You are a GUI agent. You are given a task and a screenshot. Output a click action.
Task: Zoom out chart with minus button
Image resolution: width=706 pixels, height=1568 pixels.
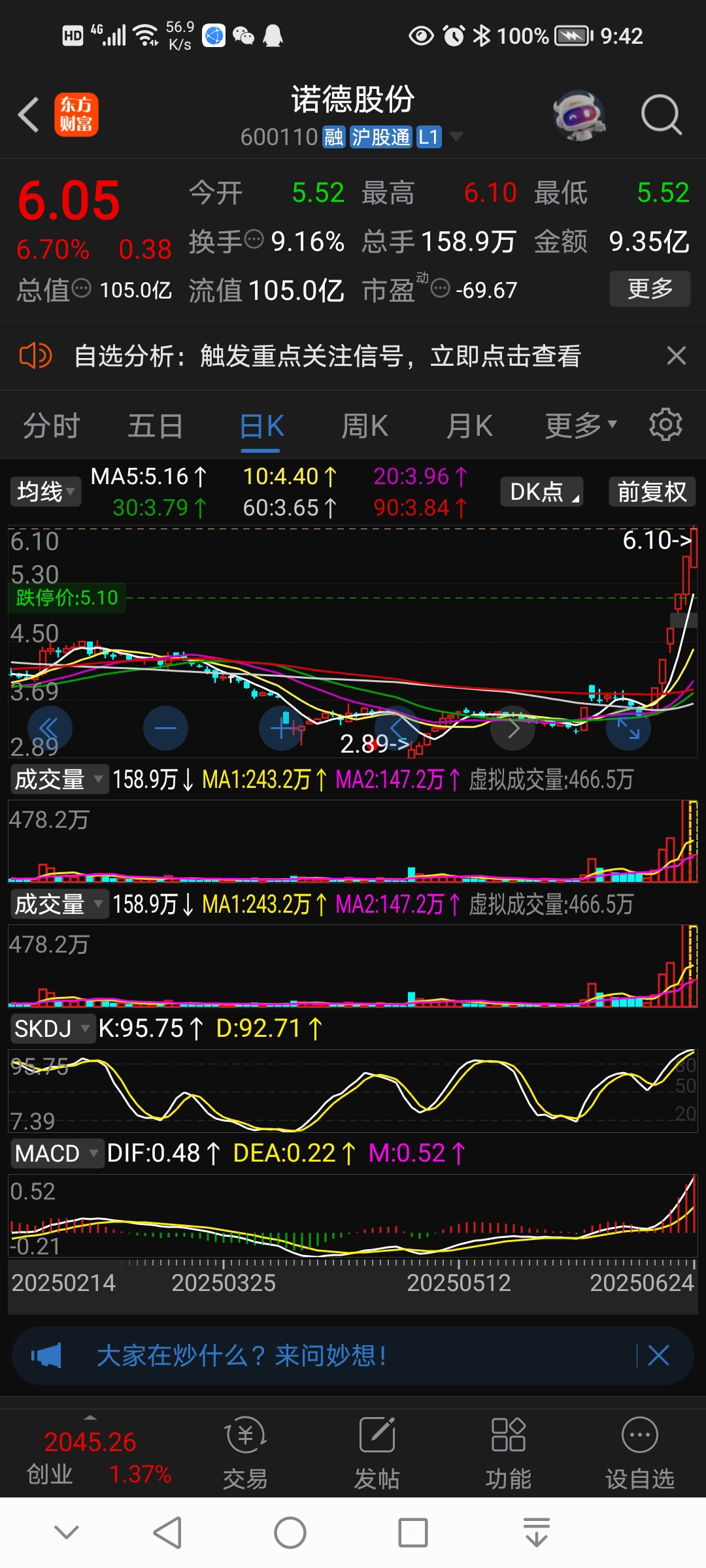[165, 728]
